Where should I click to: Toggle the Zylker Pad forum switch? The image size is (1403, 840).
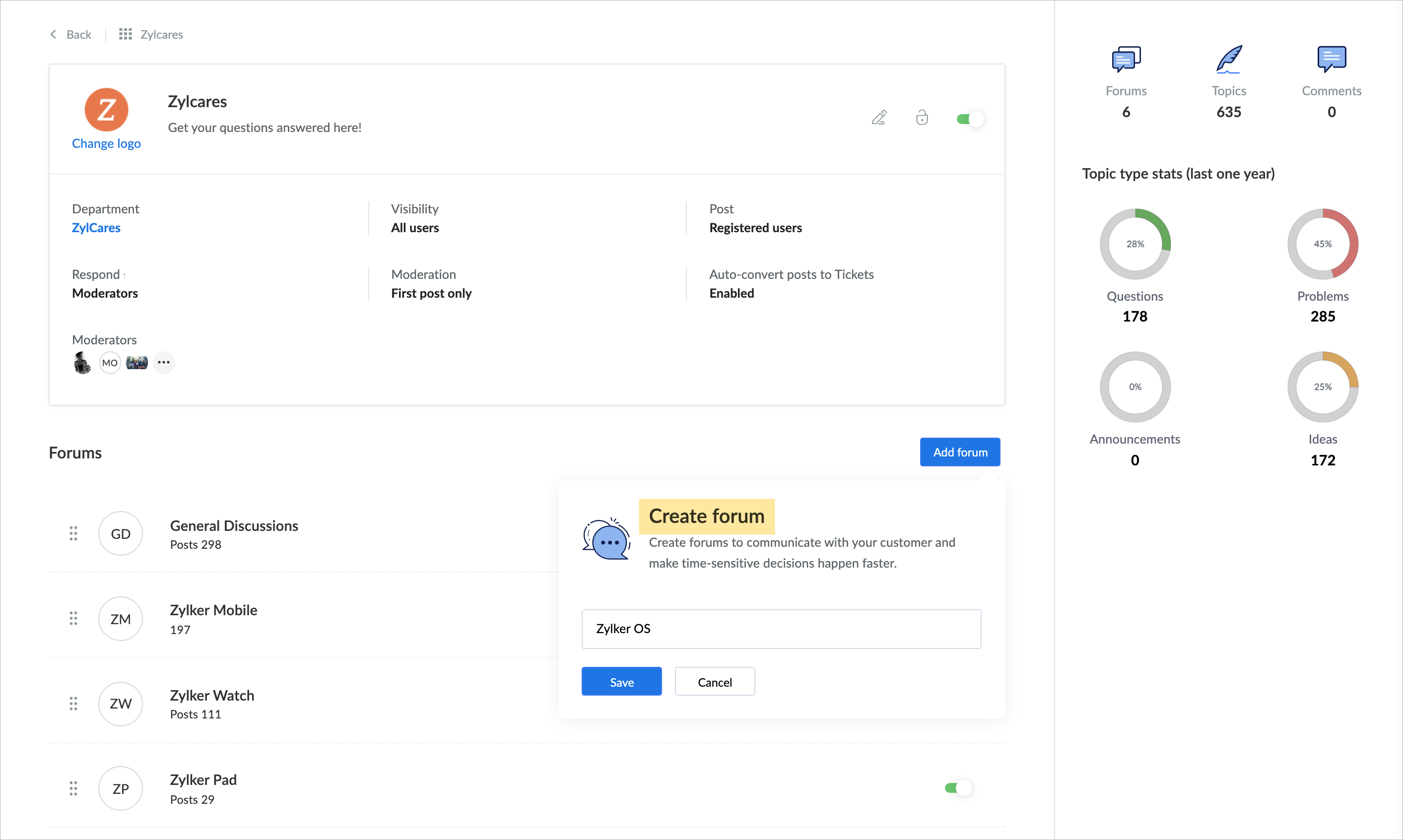[957, 788]
